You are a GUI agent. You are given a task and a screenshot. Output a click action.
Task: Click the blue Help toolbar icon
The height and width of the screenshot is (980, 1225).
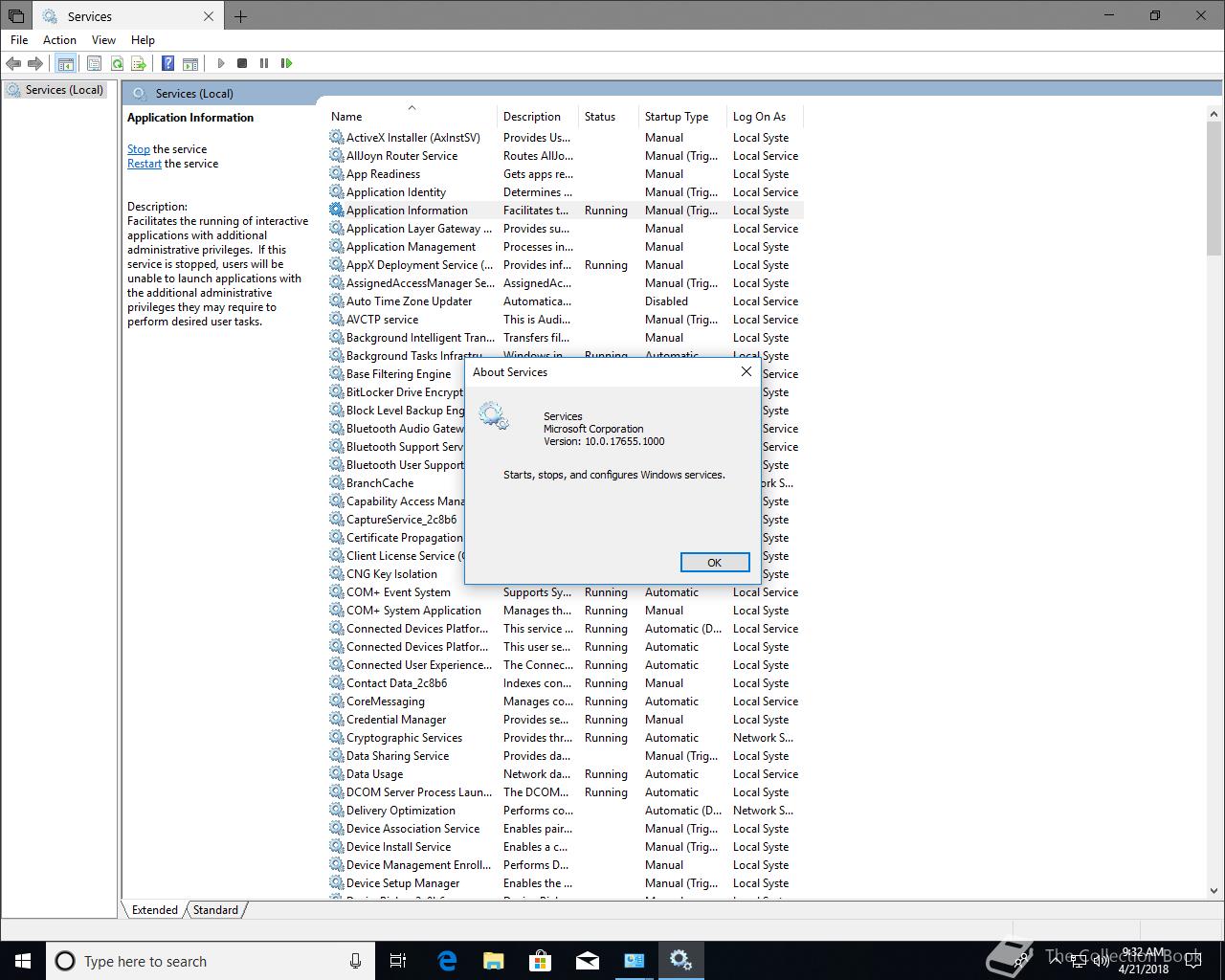[167, 63]
